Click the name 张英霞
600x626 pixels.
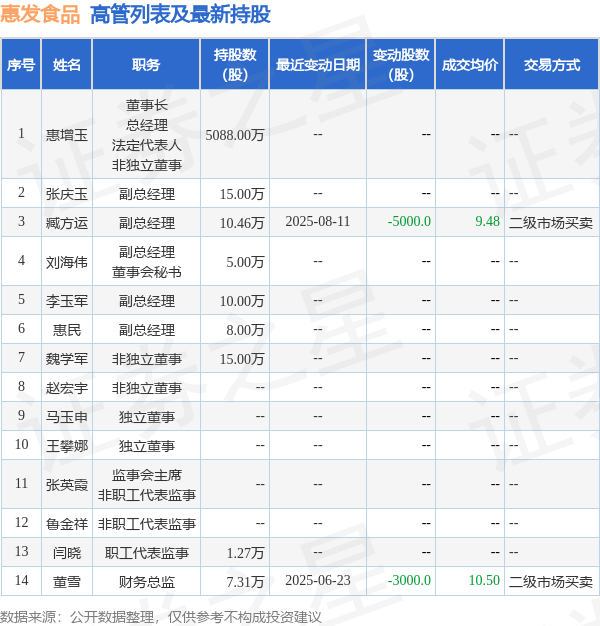(67, 485)
